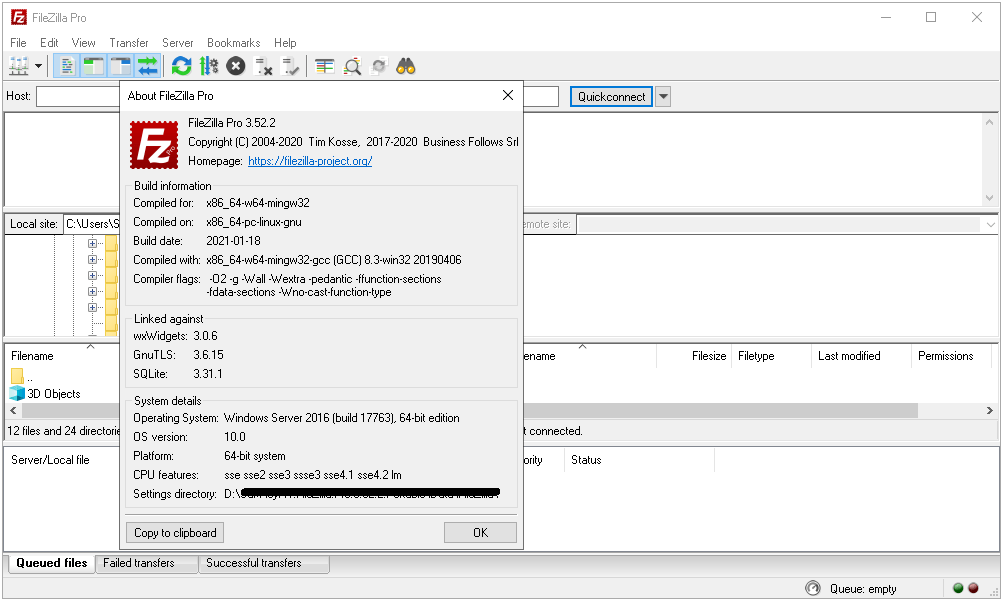Open the Site Manager icon

coord(19,66)
